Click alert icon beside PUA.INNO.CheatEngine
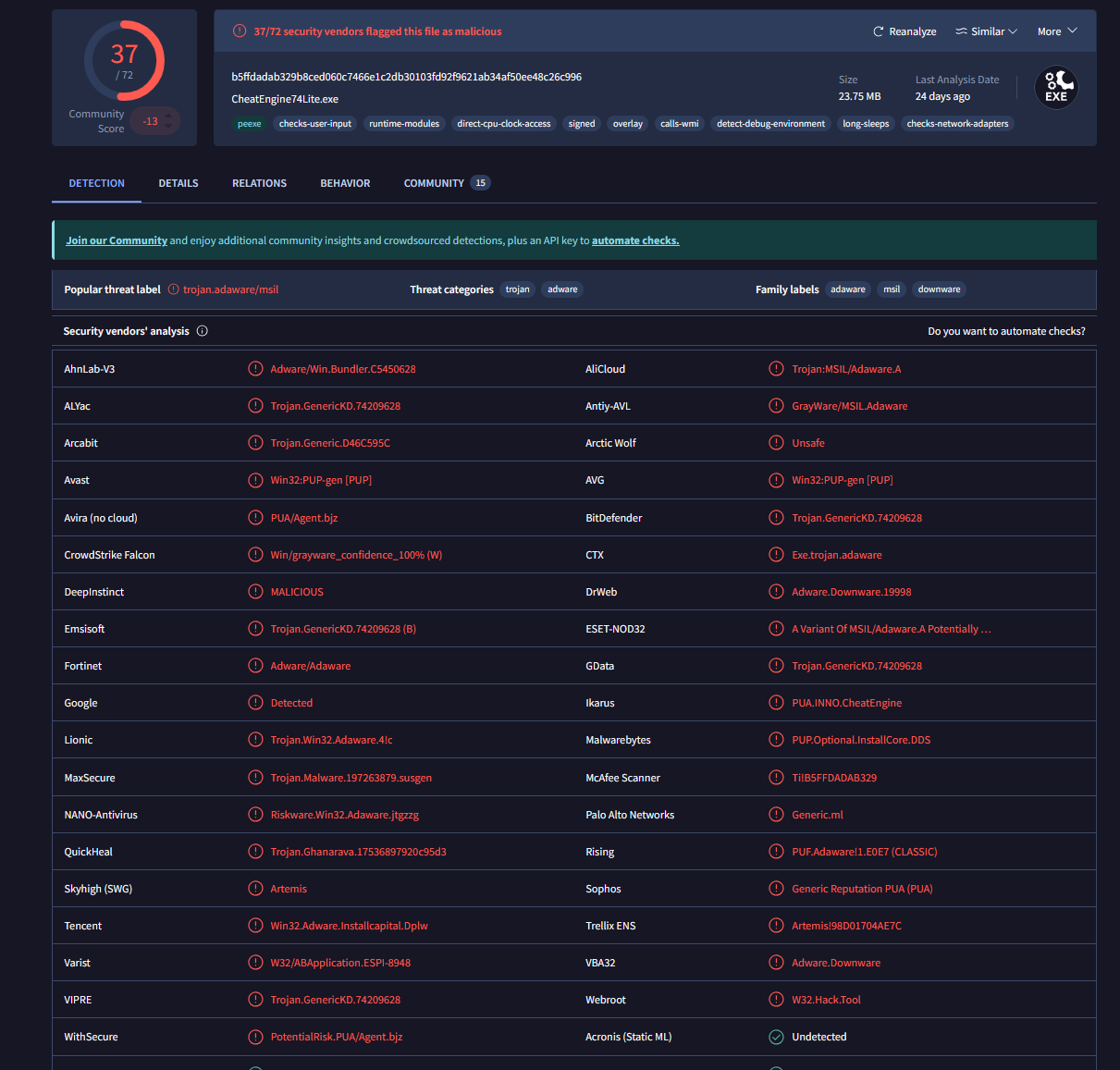This screenshot has height=1070, width=1120. click(x=776, y=702)
